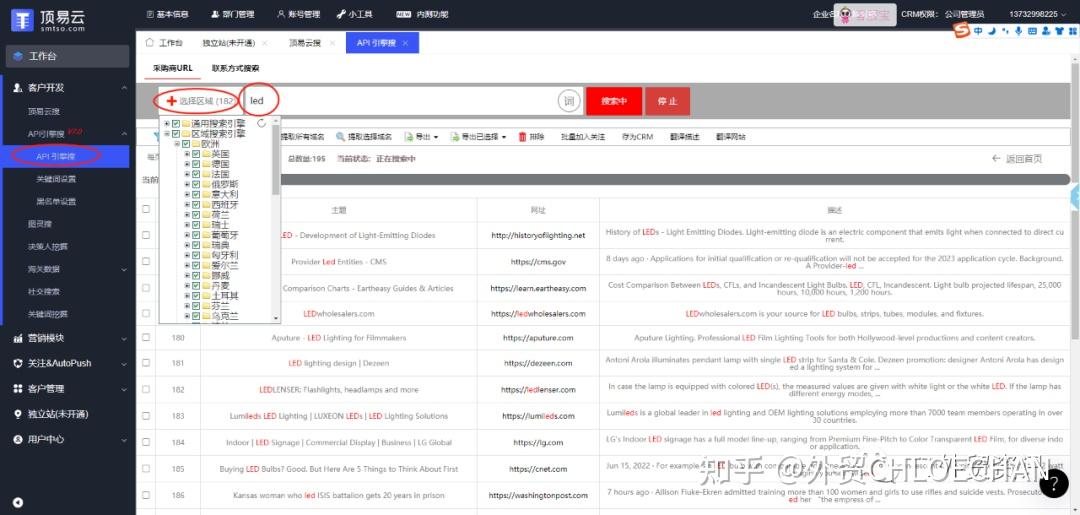Open 决策人挖掘 in the sidebar

pos(48,246)
